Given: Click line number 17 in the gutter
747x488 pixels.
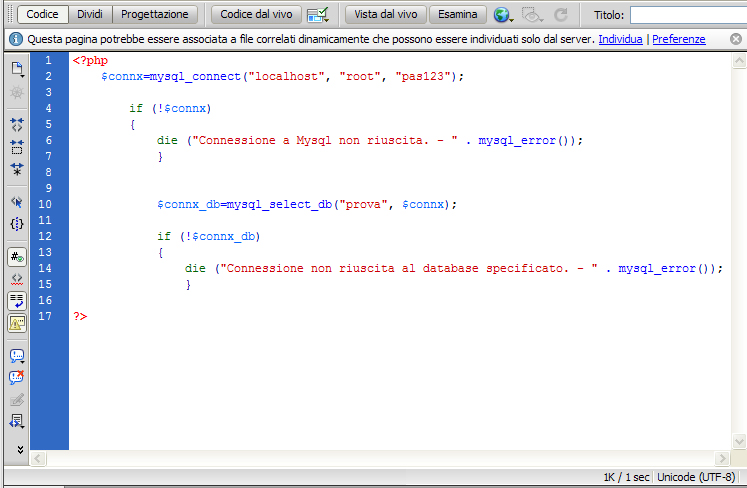Looking at the screenshot, I should 45,316.
